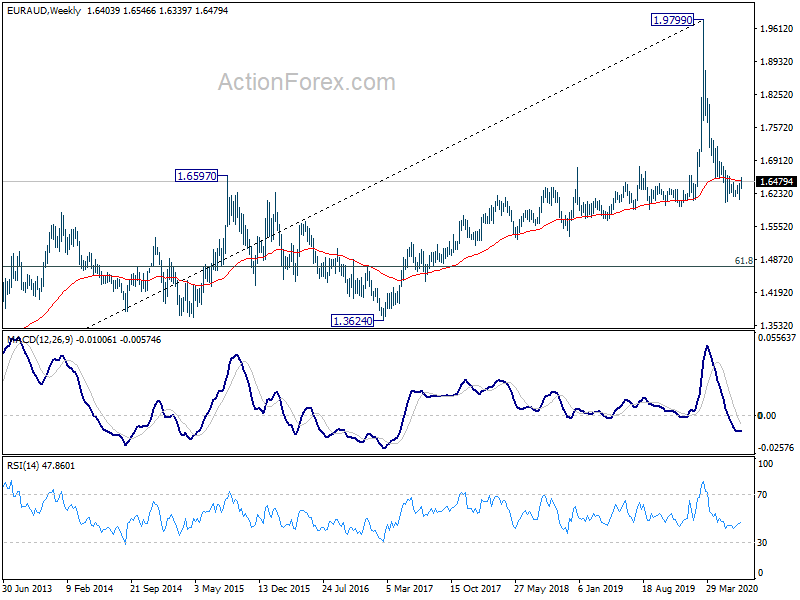Click the 18 Aug 2019 date marker
The width and height of the screenshot is (800, 600).
pos(667,588)
